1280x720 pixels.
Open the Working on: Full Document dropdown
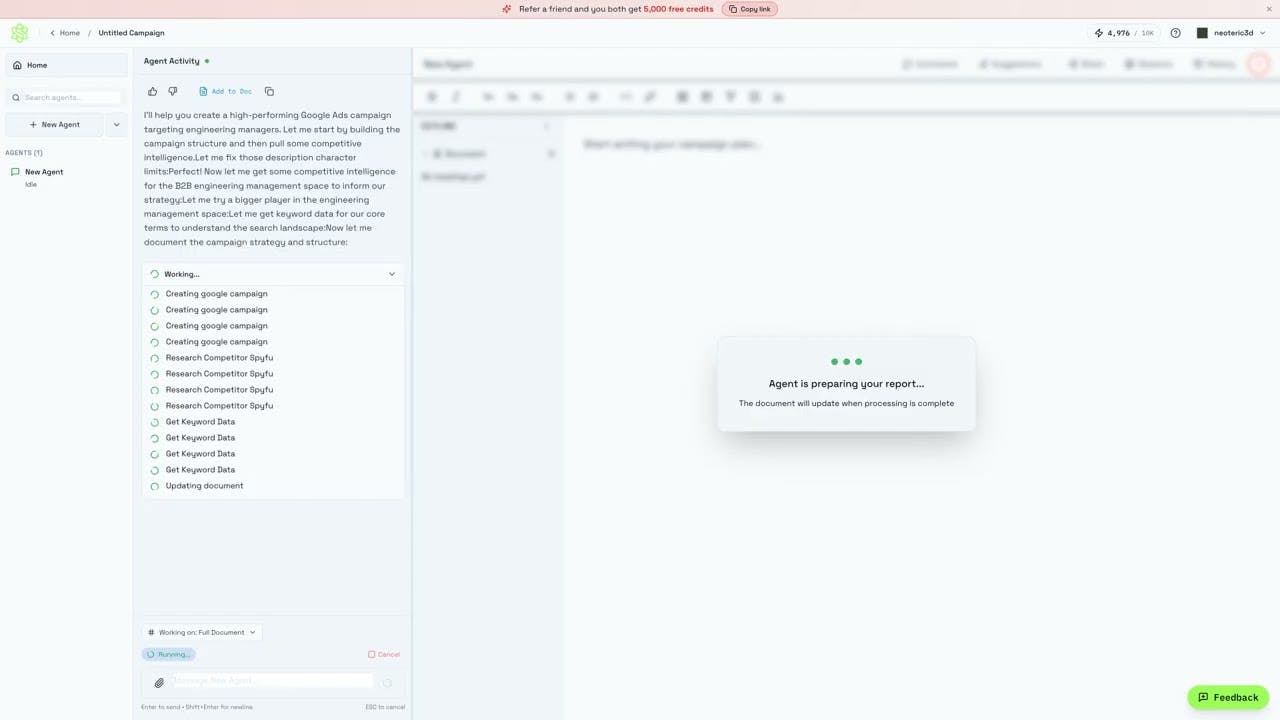pyautogui.click(x=202, y=632)
